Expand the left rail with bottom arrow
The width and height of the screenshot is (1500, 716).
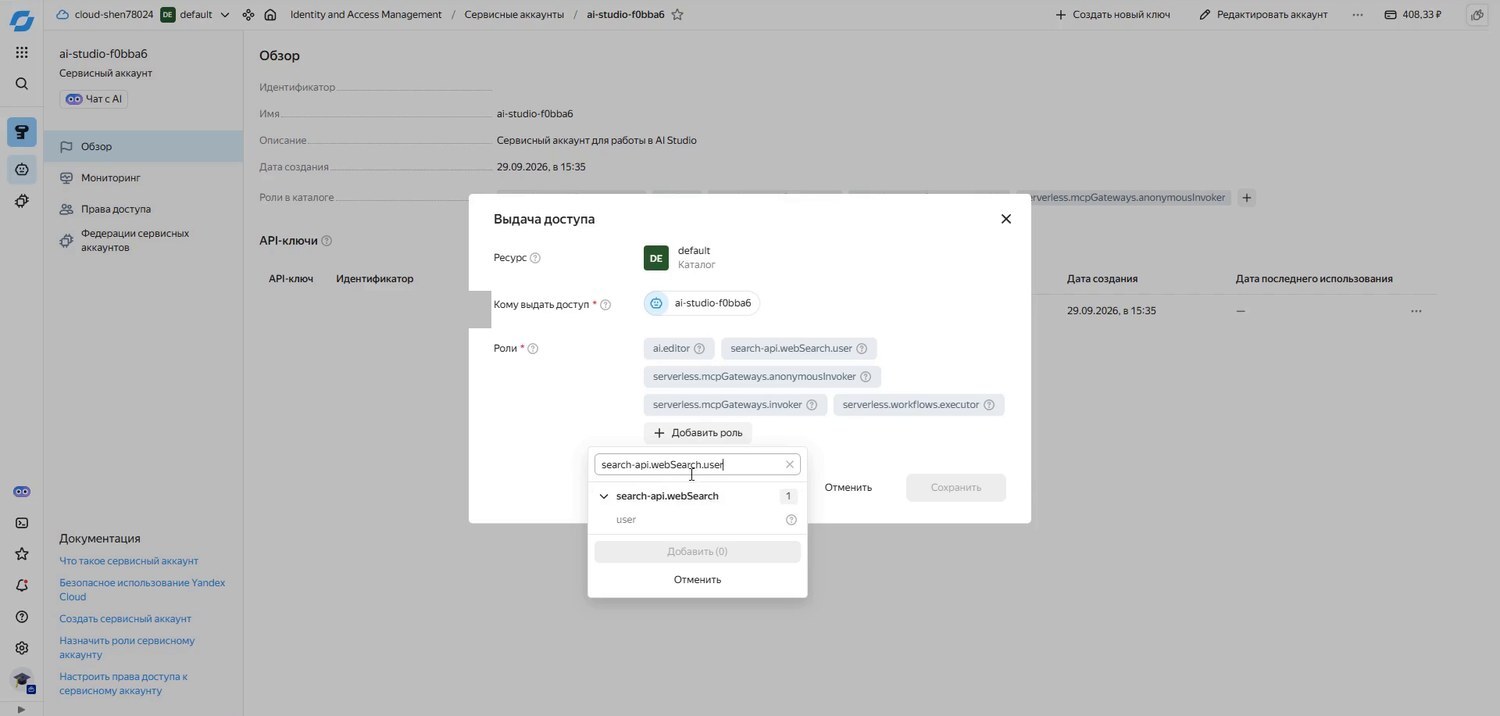(22, 709)
